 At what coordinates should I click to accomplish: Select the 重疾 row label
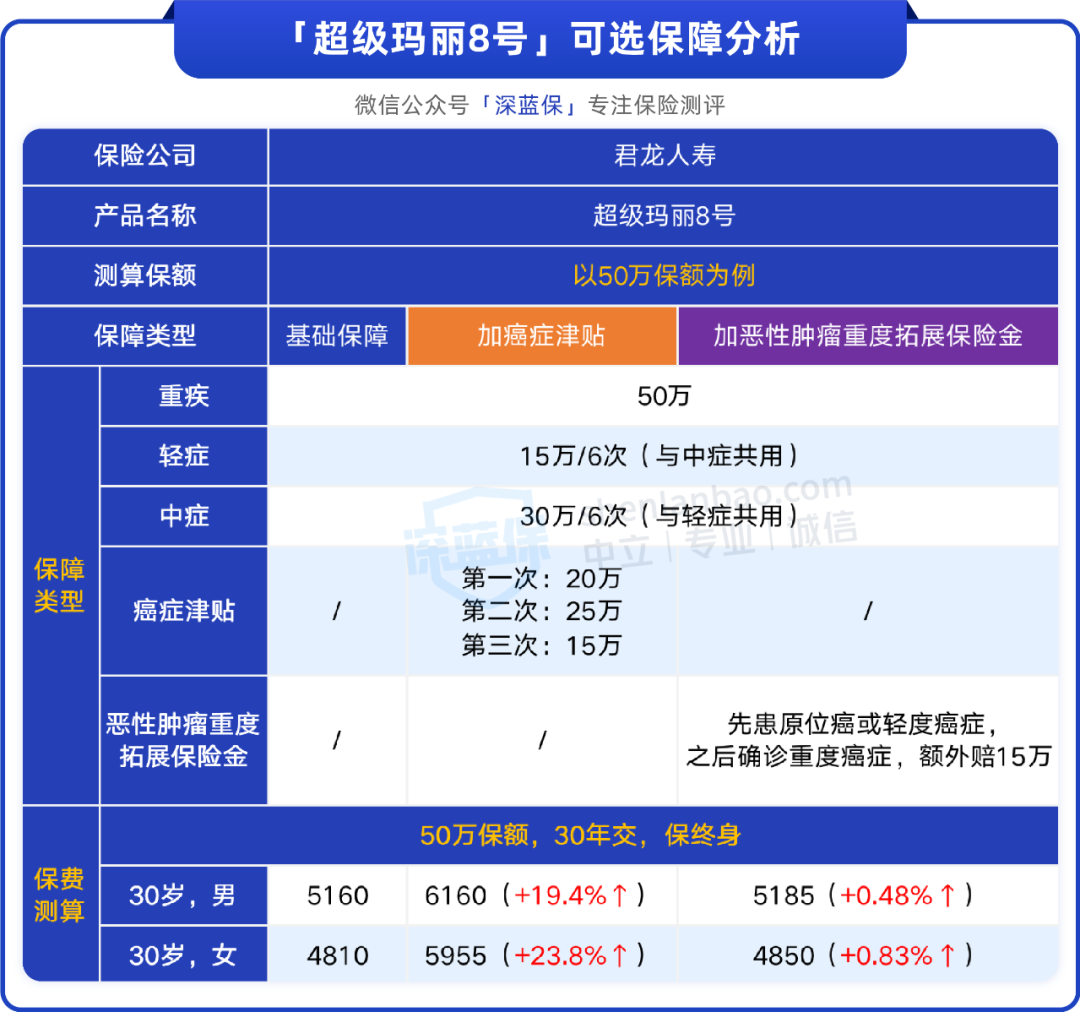point(184,396)
